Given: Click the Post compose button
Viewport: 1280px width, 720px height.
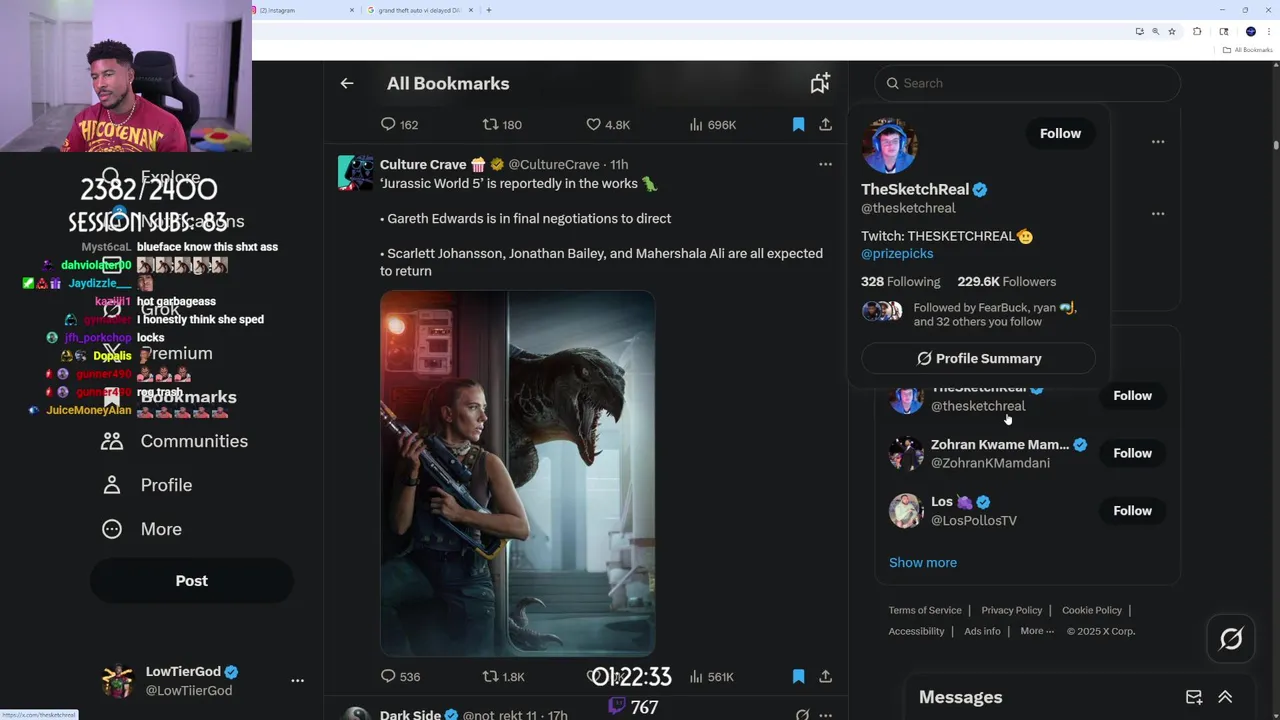Looking at the screenshot, I should tap(192, 581).
